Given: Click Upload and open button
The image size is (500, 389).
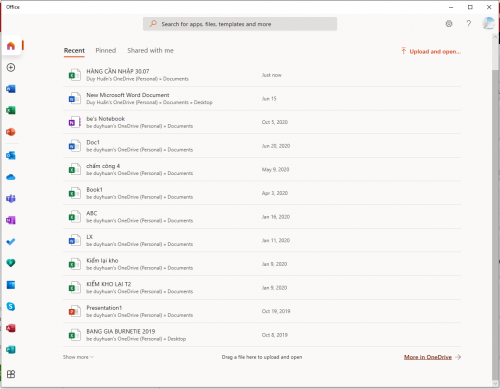Looking at the screenshot, I should coord(431,51).
